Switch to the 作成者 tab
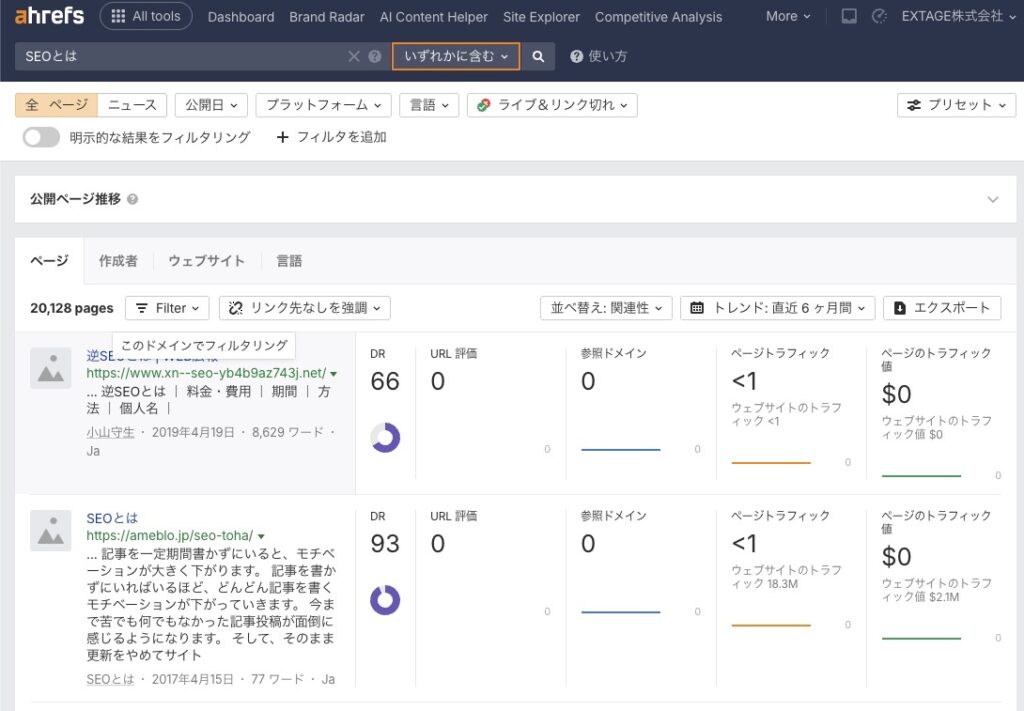Screen dimensions: 1024x711 point(117,260)
